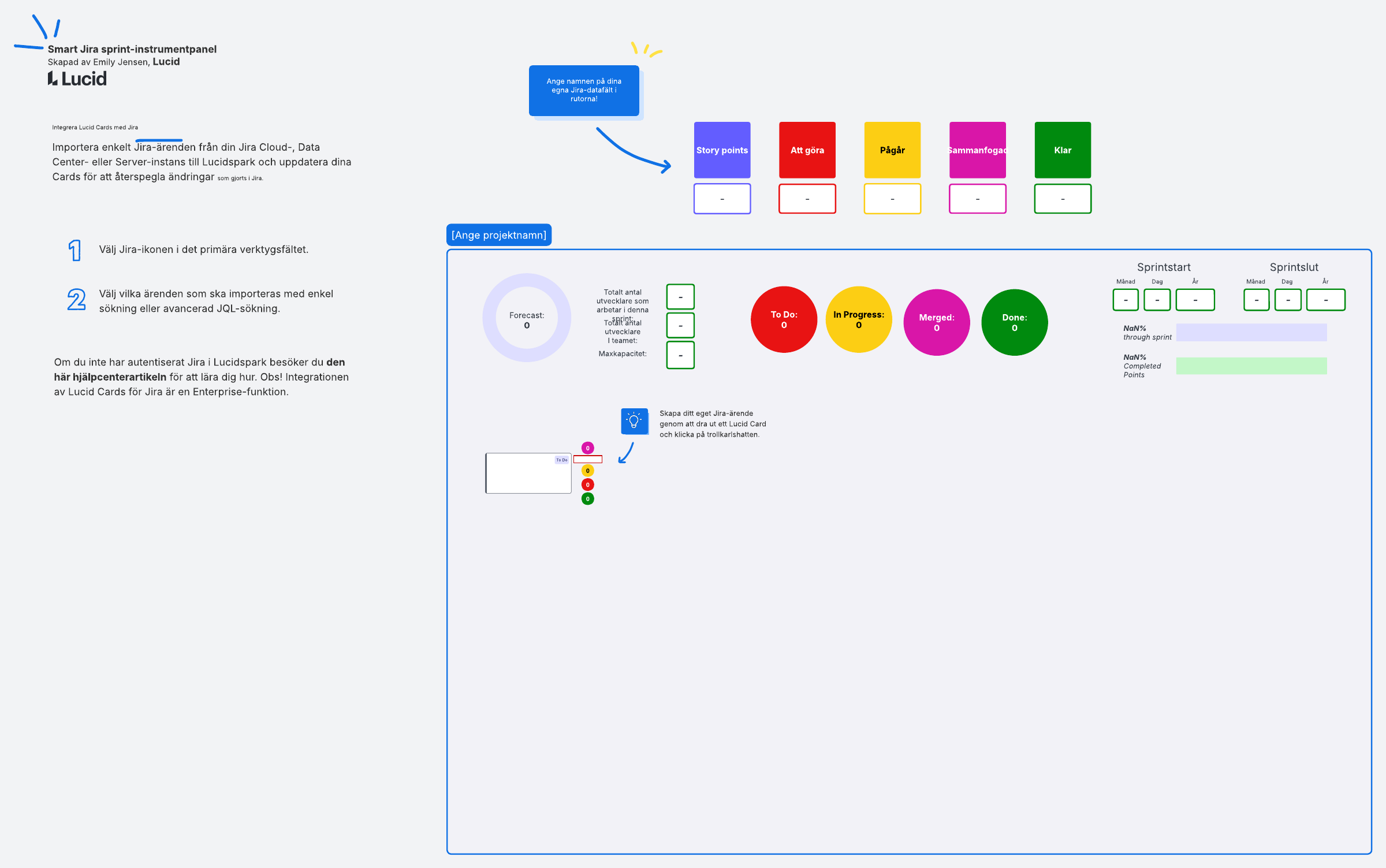
Task: Select the small red counter circle
Action: click(x=587, y=485)
